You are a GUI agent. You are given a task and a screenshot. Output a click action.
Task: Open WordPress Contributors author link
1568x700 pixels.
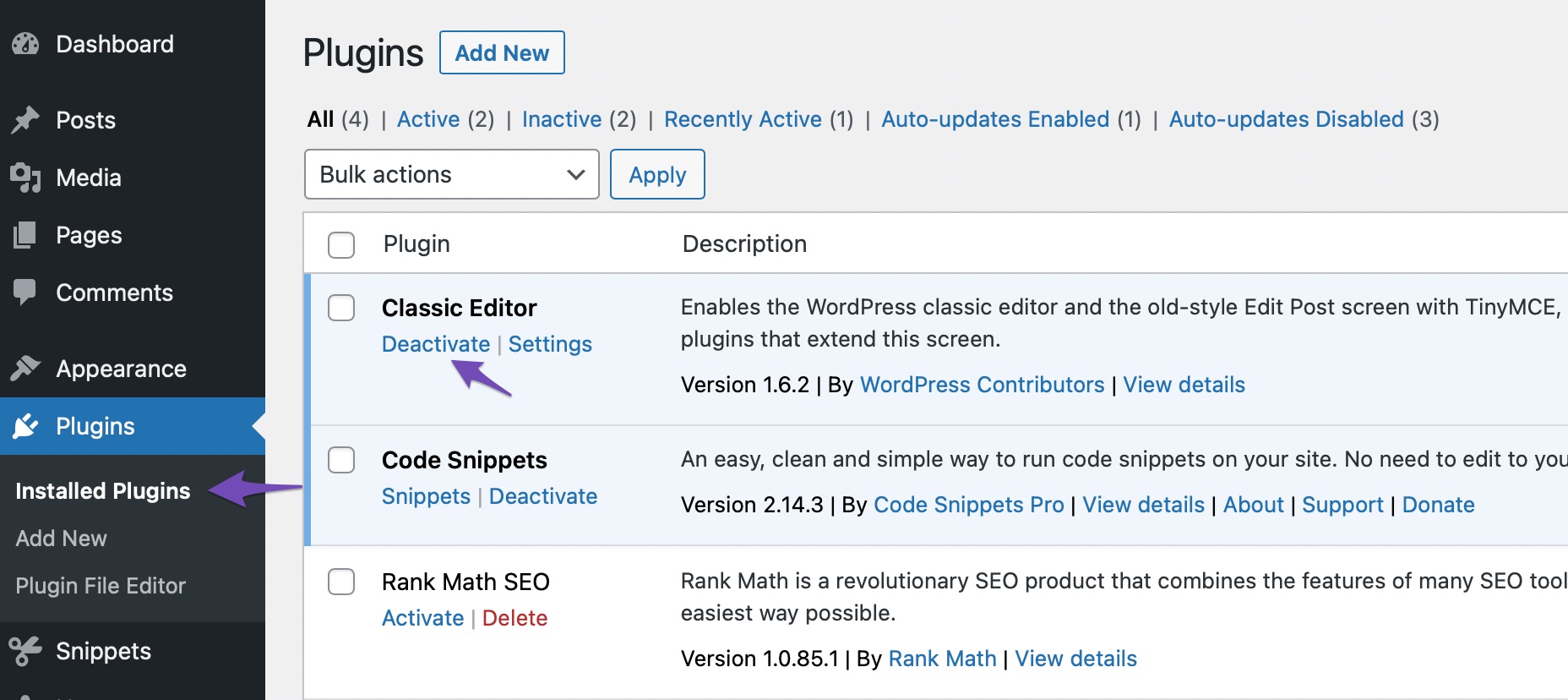click(x=982, y=385)
